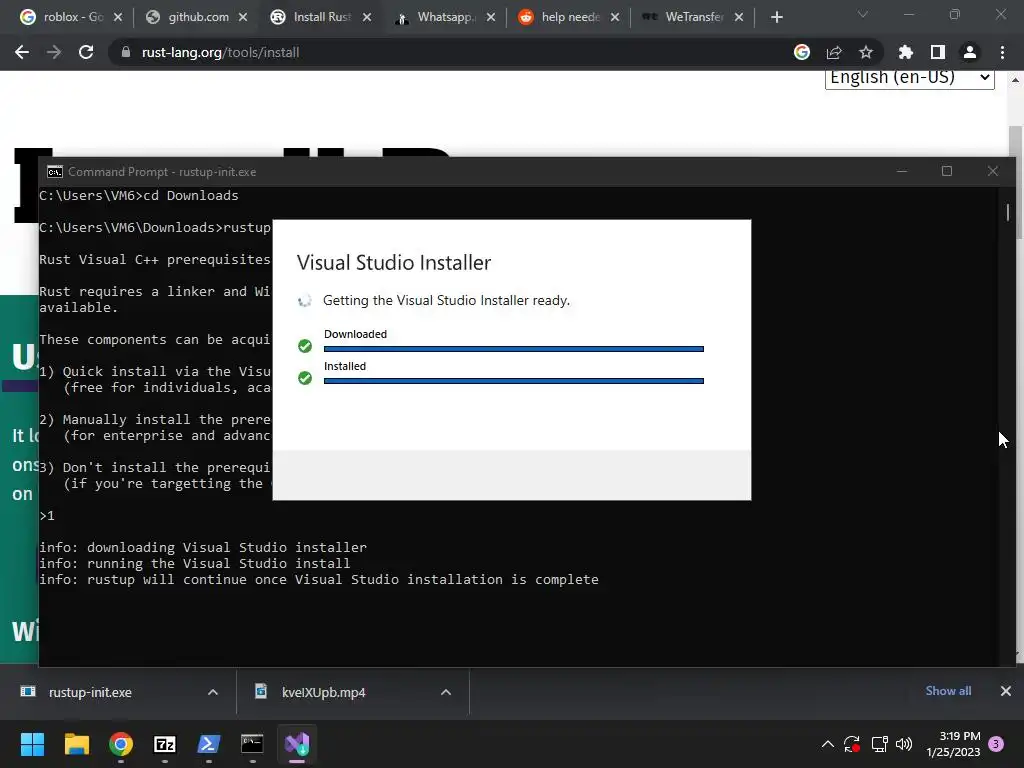Viewport: 1024px width, 768px height.
Task: Click the Downloaded progress bar
Action: coord(513,349)
